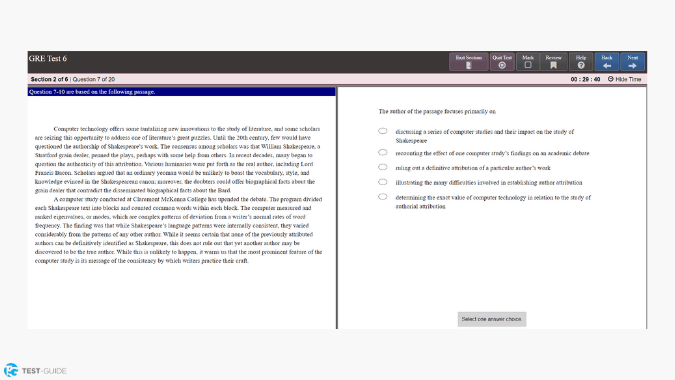Screen dimensions: 675x380
Task: Open the Help question-mark icon
Action: coord(581,65)
